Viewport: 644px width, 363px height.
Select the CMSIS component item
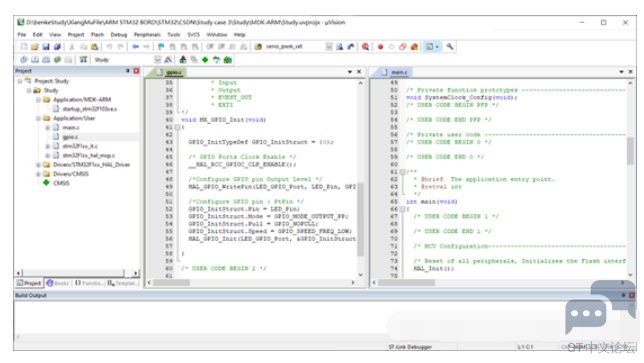click(x=61, y=183)
